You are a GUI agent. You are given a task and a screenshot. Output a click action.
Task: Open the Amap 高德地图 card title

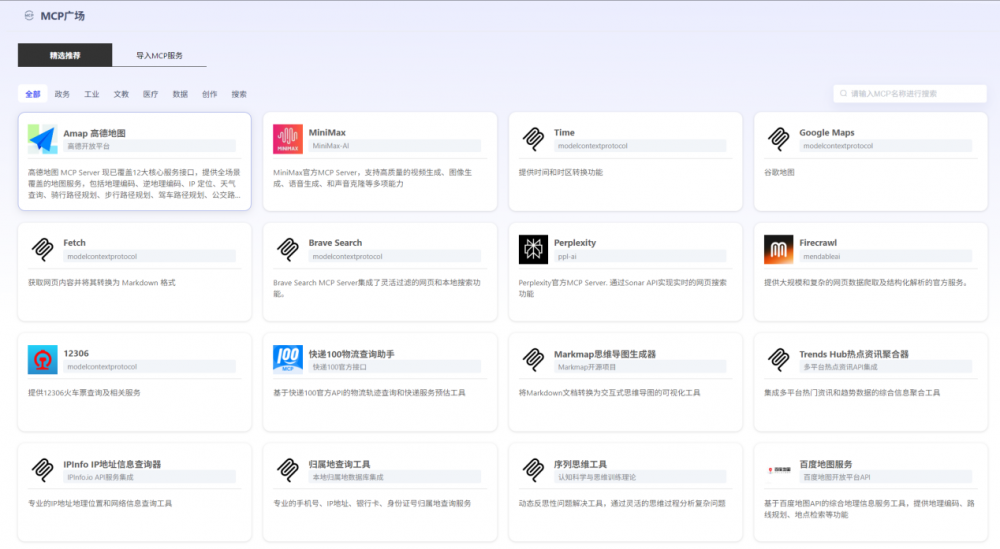[94, 133]
